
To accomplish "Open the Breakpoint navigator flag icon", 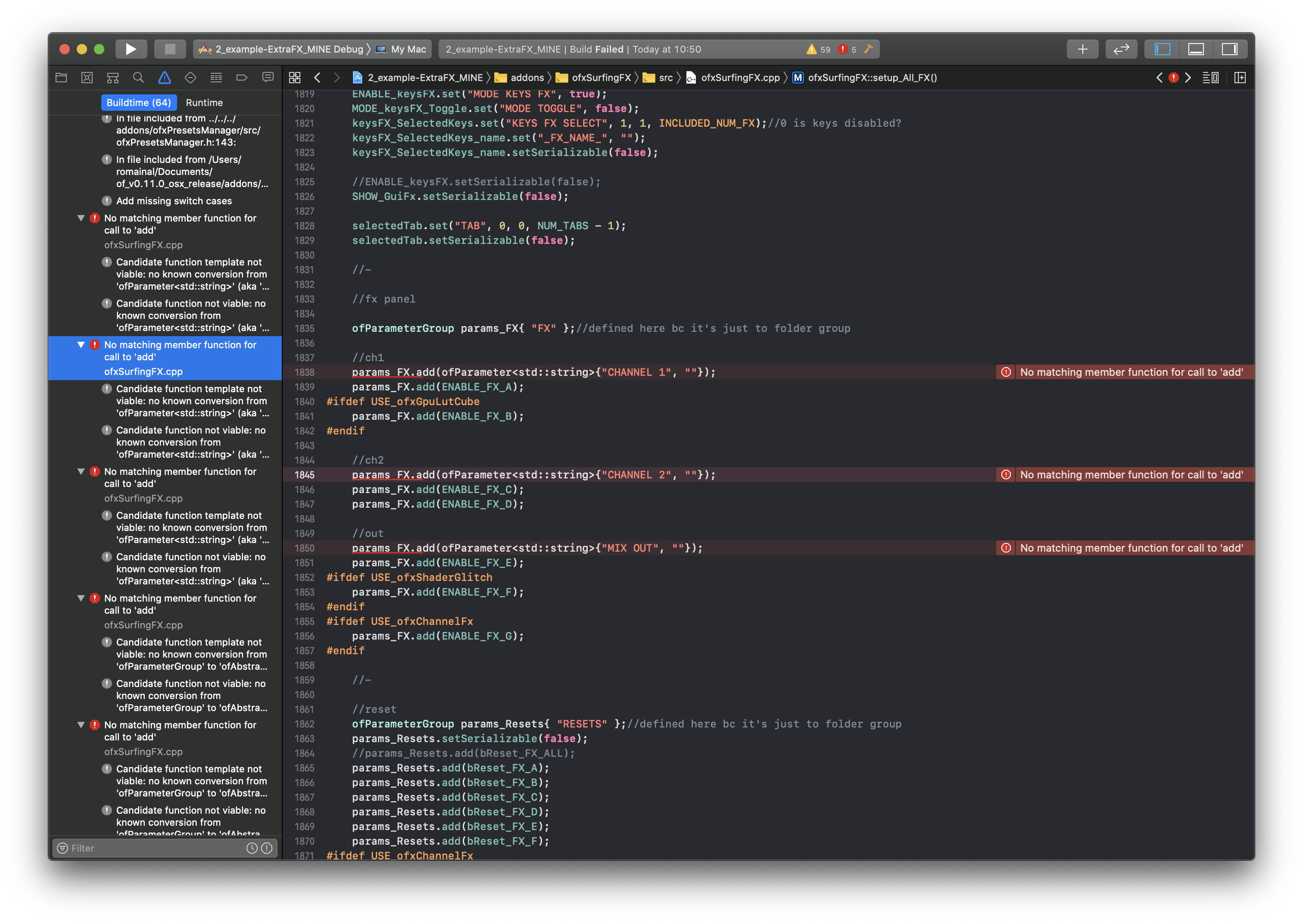I will pos(242,78).
